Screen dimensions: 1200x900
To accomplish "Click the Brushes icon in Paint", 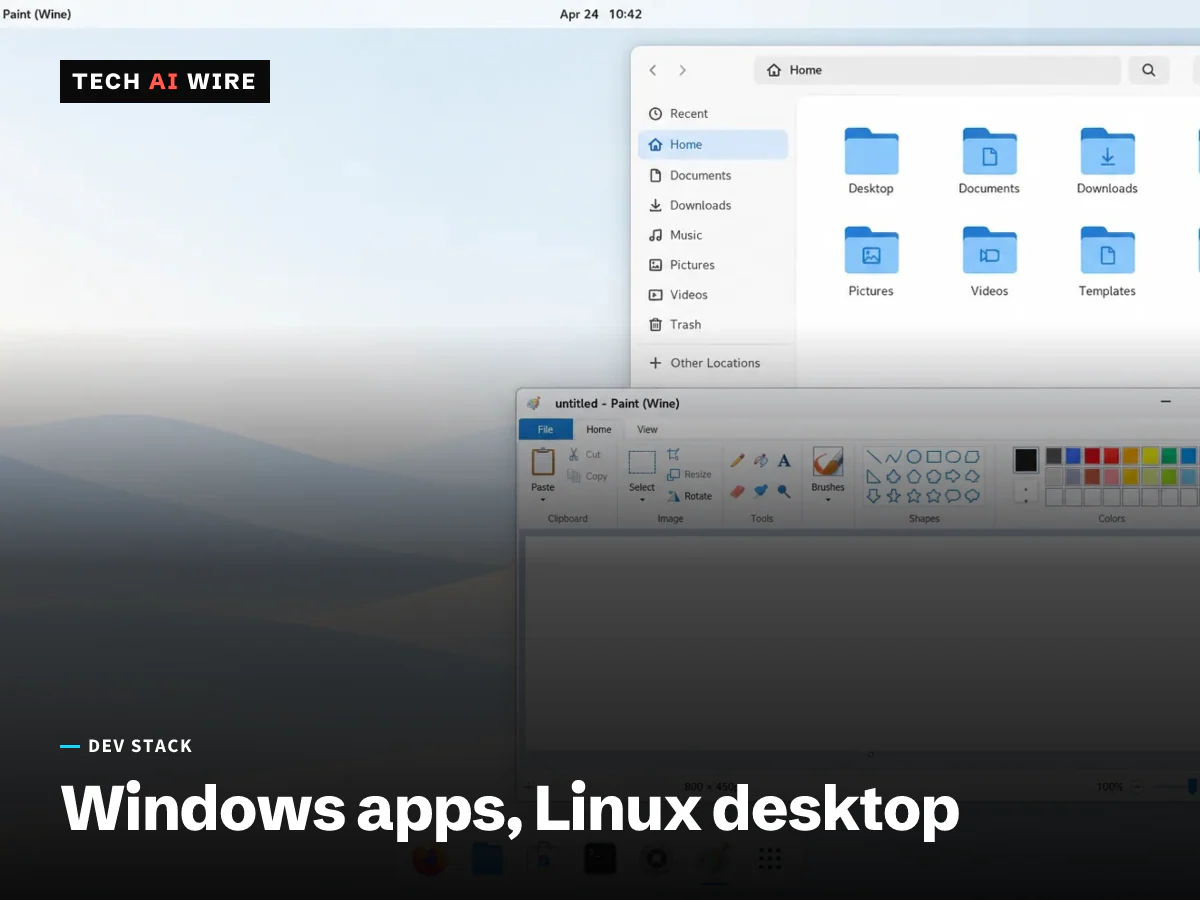I will [828, 462].
